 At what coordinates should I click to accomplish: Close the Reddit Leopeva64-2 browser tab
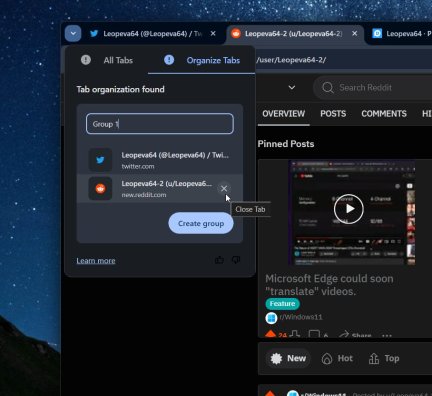(x=355, y=33)
